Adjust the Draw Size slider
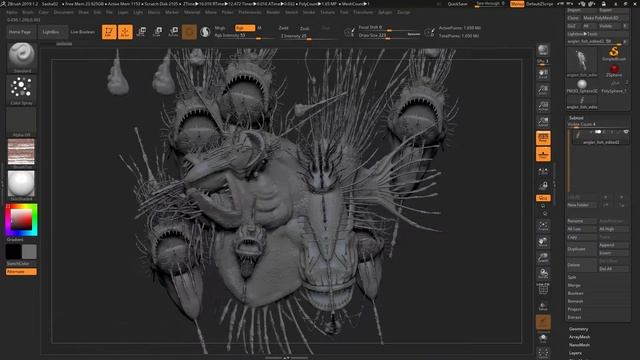The height and width of the screenshot is (360, 640). 389,36
